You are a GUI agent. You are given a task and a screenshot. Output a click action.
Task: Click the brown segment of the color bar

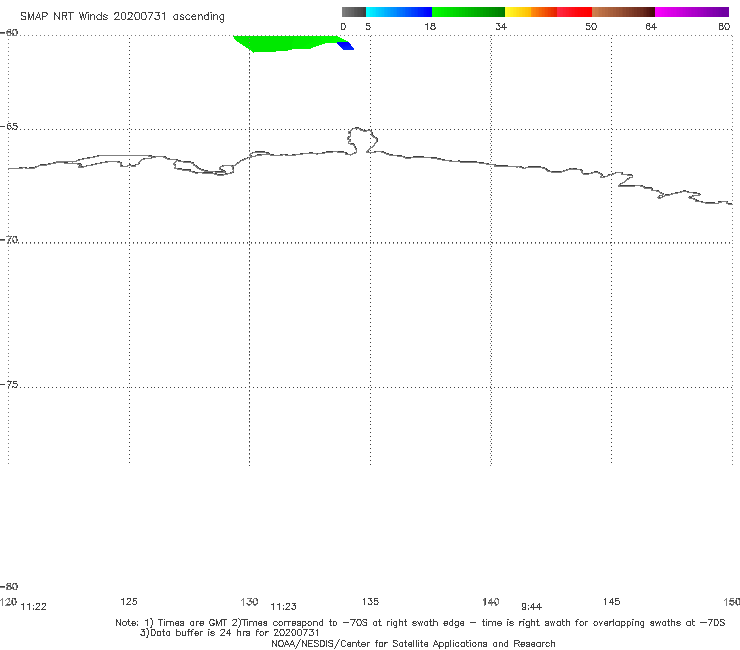pyautogui.click(x=623, y=12)
